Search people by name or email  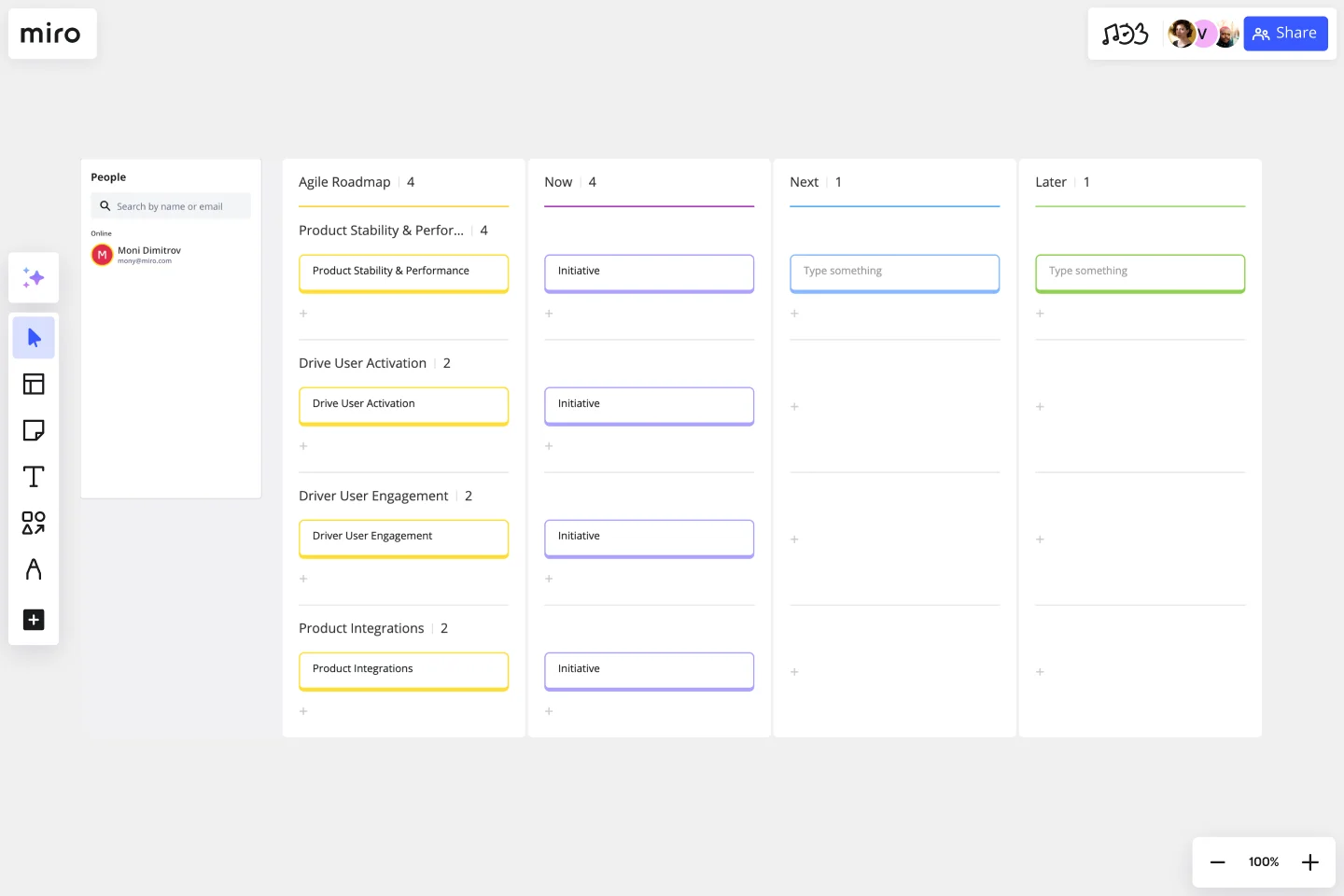(171, 206)
